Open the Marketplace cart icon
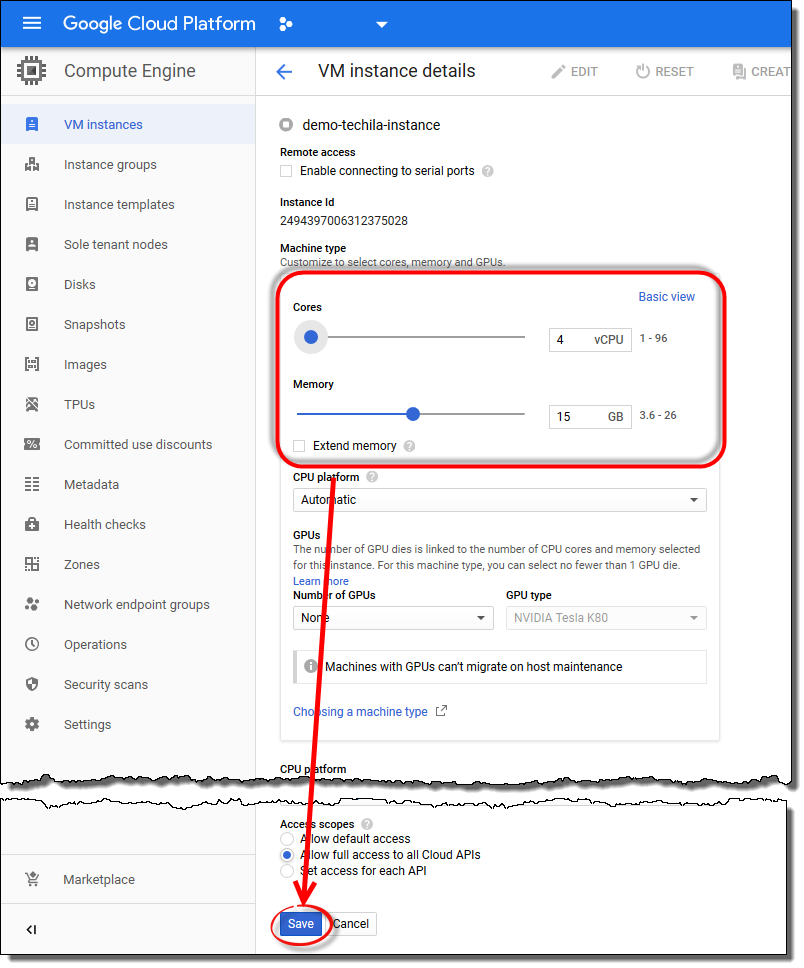The width and height of the screenshot is (804, 968). pos(32,880)
